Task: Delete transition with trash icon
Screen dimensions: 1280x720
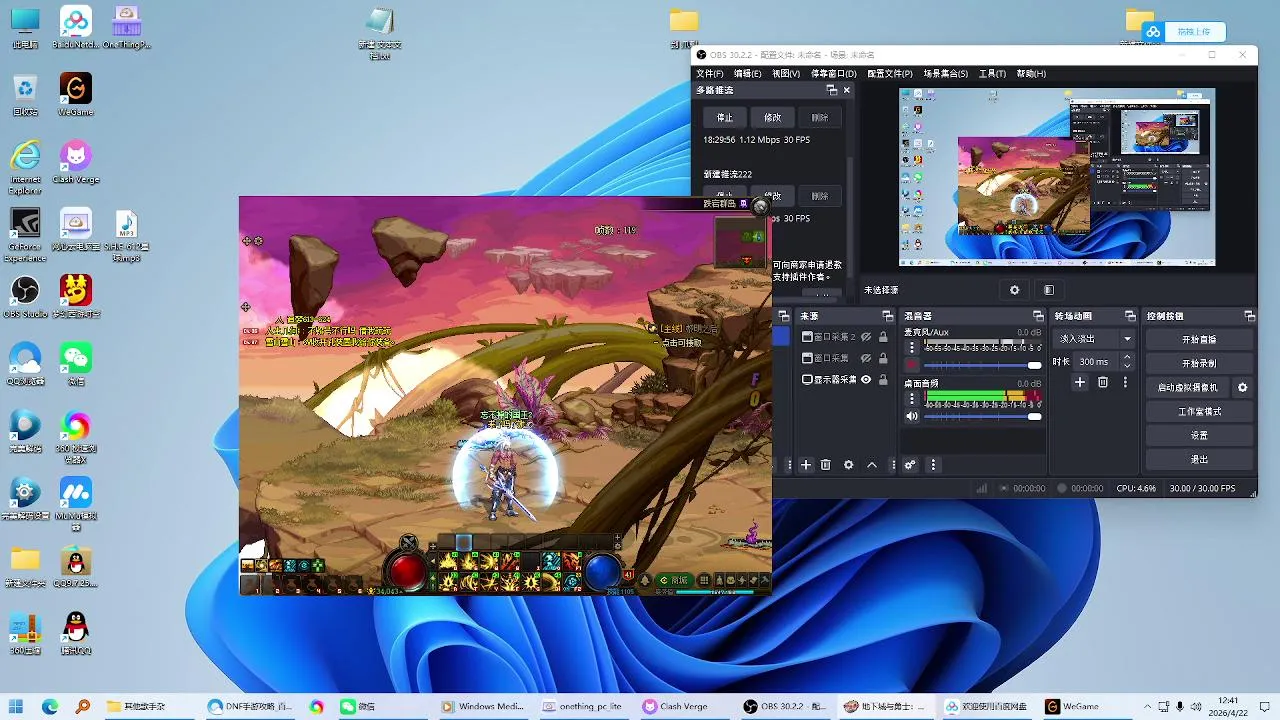Action: point(1103,382)
